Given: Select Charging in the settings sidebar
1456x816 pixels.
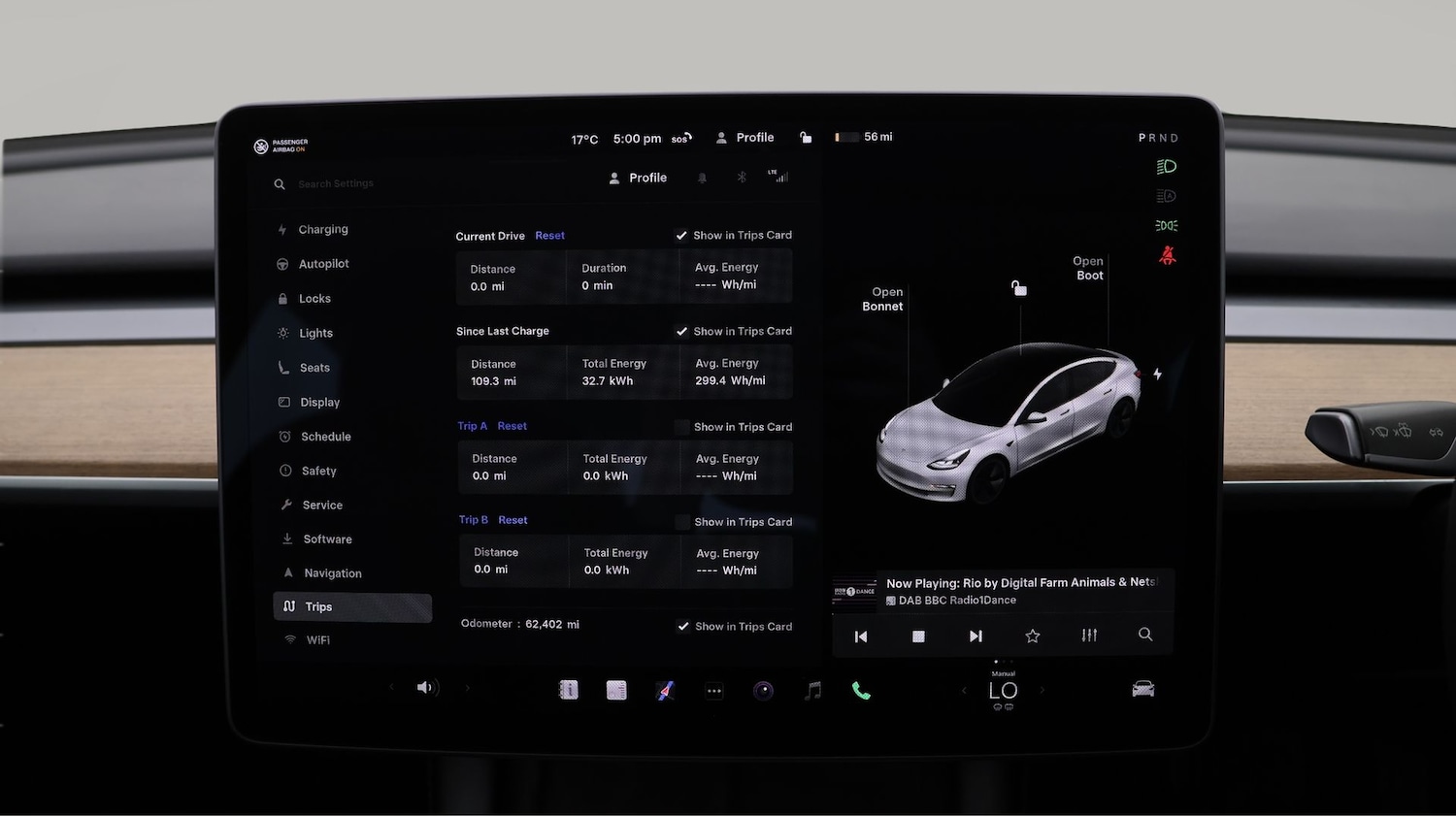Looking at the screenshot, I should pos(324,229).
